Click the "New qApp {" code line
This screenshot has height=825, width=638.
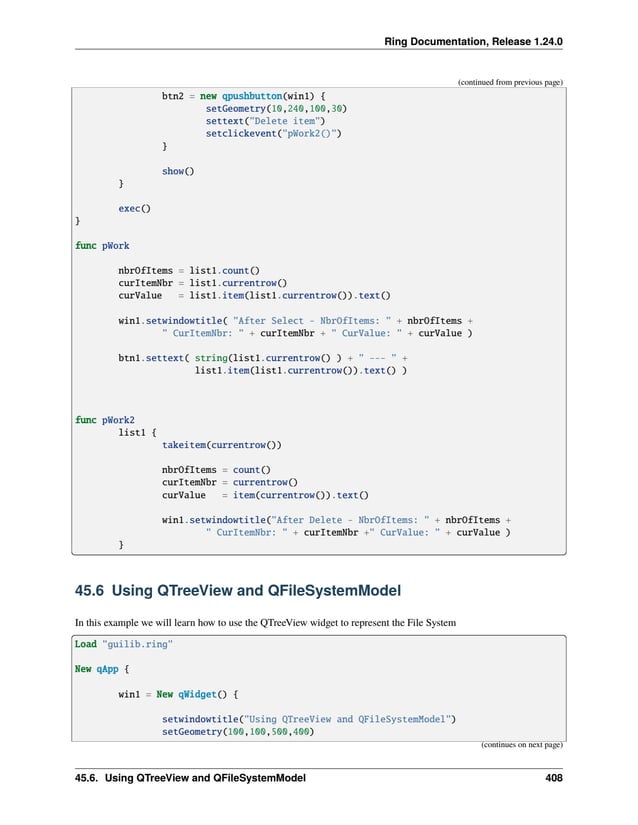click(102, 669)
